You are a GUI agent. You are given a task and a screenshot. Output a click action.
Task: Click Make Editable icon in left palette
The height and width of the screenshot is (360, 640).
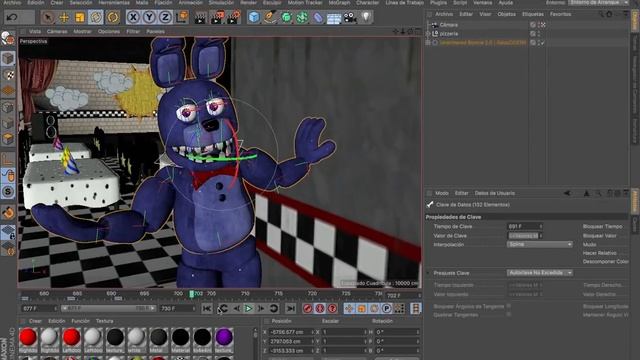(8, 39)
